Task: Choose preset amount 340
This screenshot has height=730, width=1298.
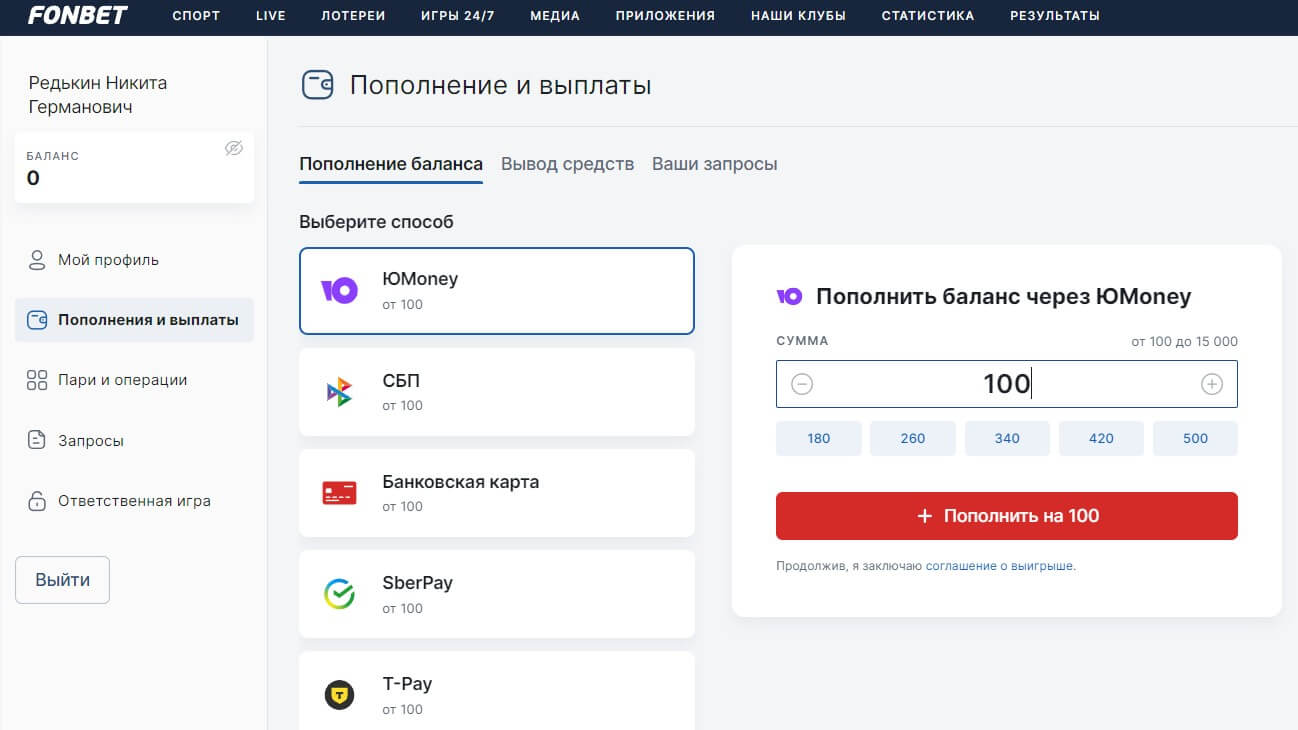Action: [1007, 438]
